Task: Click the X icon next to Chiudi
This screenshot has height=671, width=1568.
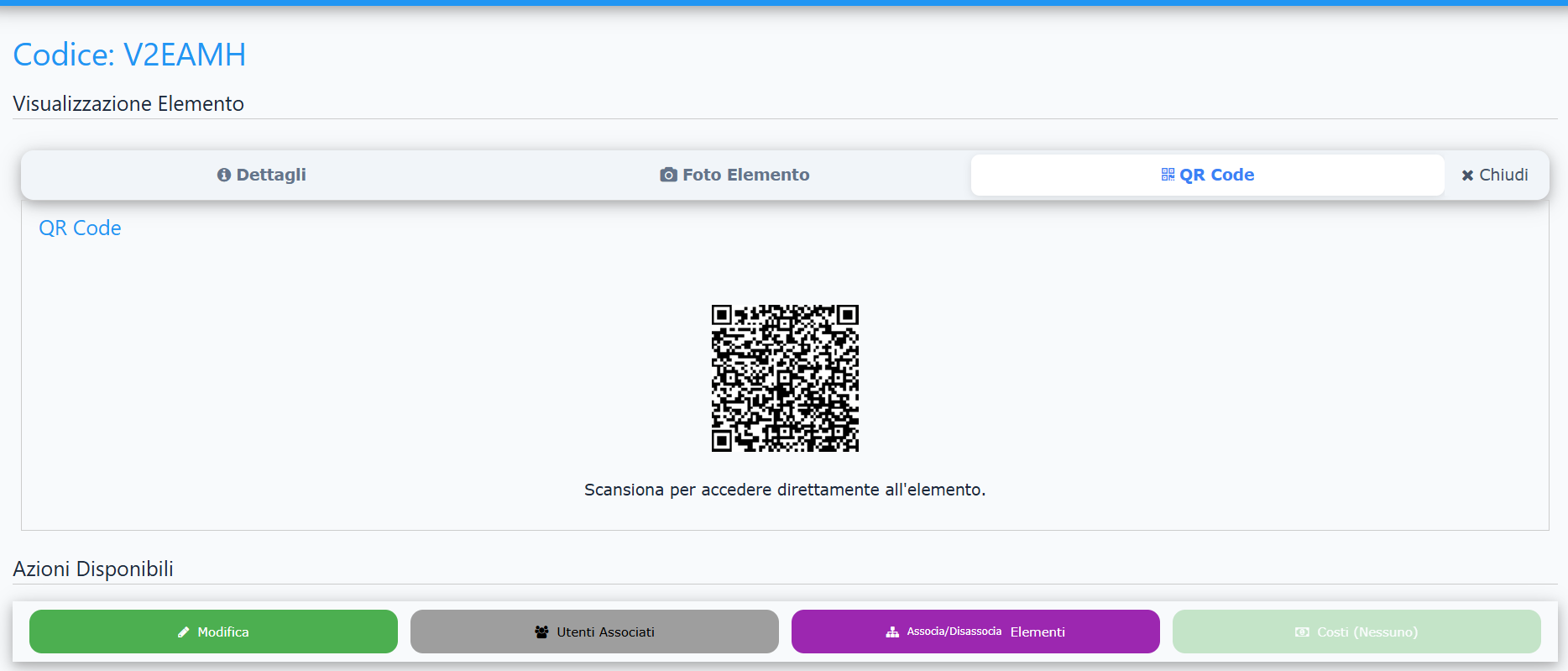Action: click(x=1467, y=176)
